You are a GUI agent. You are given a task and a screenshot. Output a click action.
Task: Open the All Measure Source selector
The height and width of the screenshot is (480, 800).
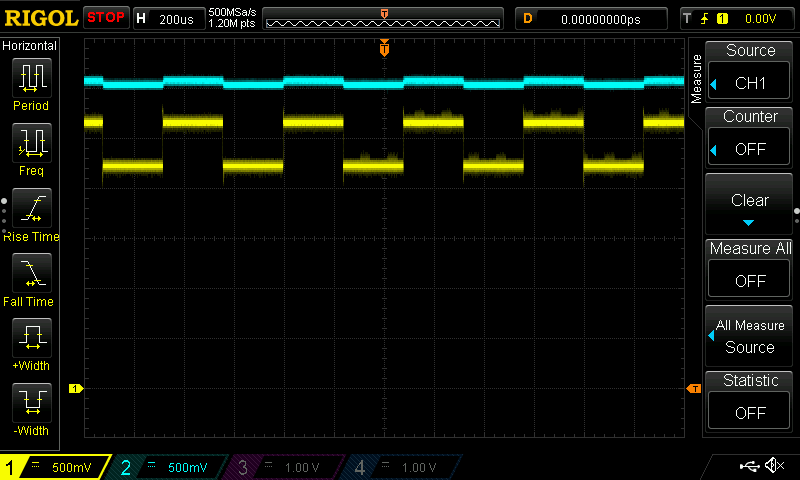point(750,336)
